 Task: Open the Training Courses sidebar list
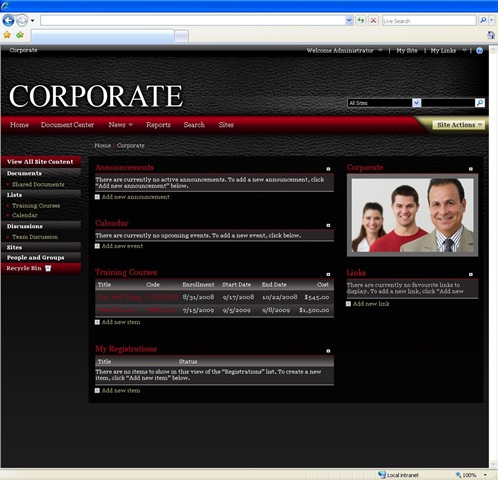pyautogui.click(x=36, y=206)
